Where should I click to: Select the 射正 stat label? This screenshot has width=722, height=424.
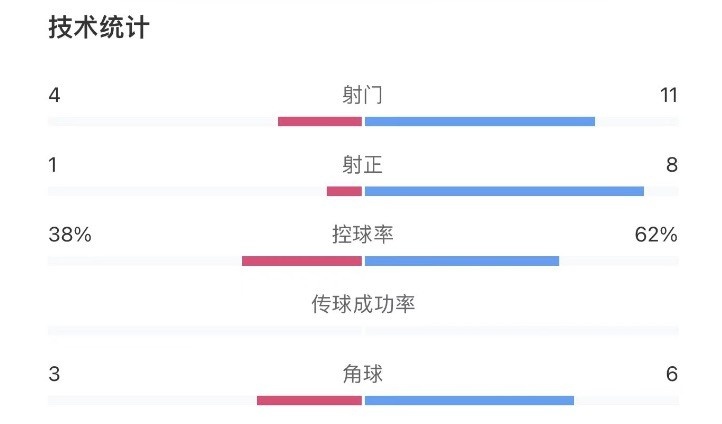[x=362, y=165]
